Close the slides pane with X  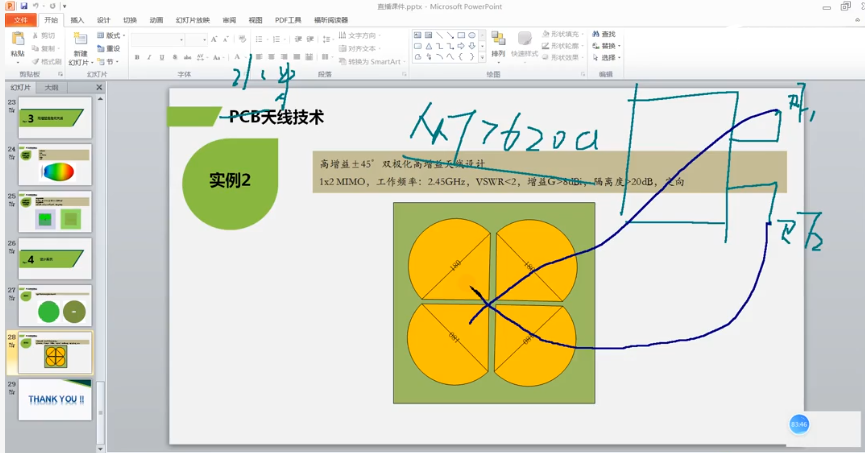click(x=99, y=88)
